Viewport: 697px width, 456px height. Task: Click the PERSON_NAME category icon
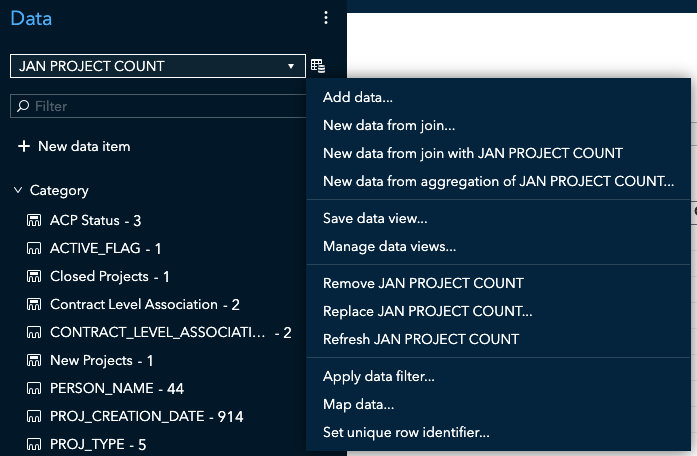(32, 388)
